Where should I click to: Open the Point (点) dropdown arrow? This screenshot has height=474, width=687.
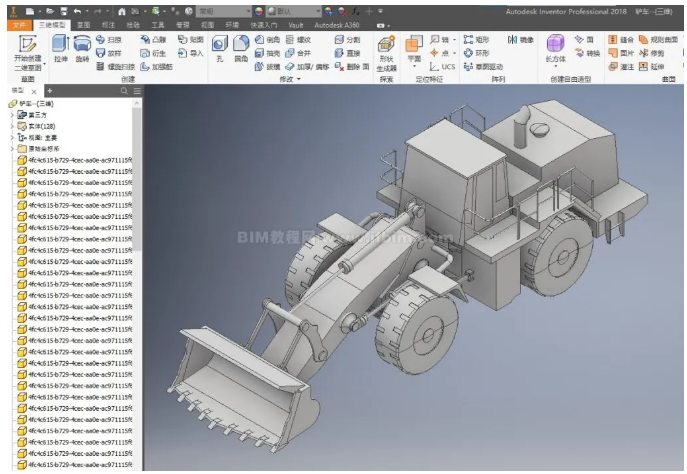coord(454,53)
